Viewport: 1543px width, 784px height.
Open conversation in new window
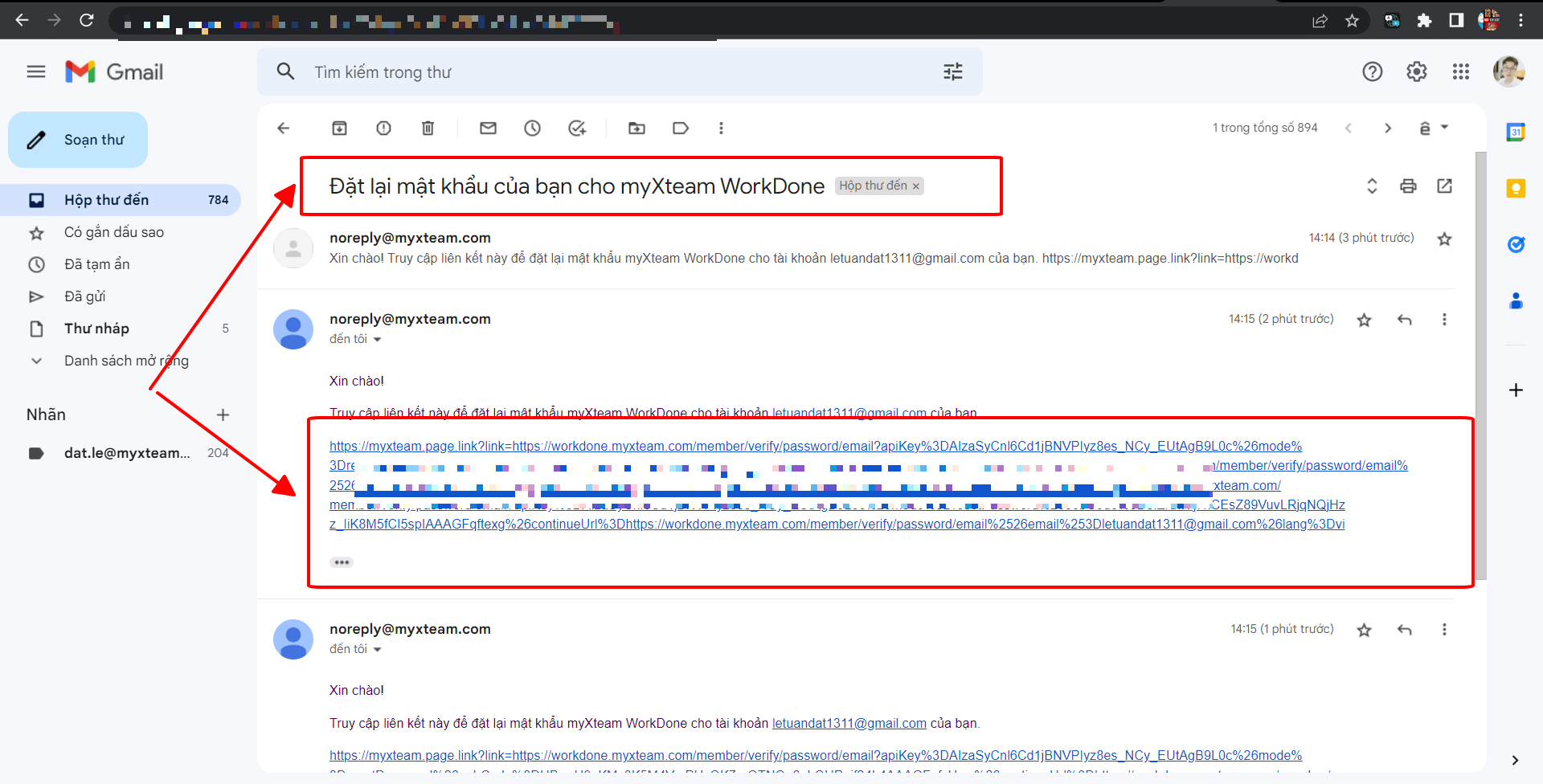coord(1444,186)
